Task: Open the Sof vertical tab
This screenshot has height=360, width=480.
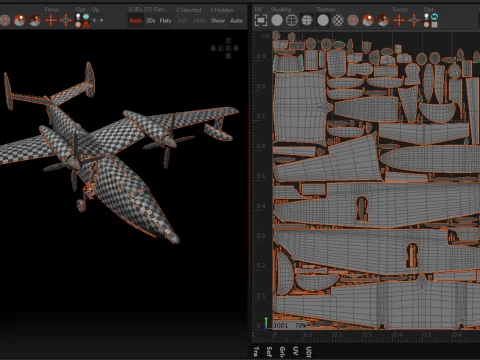Action: [x=269, y=351]
